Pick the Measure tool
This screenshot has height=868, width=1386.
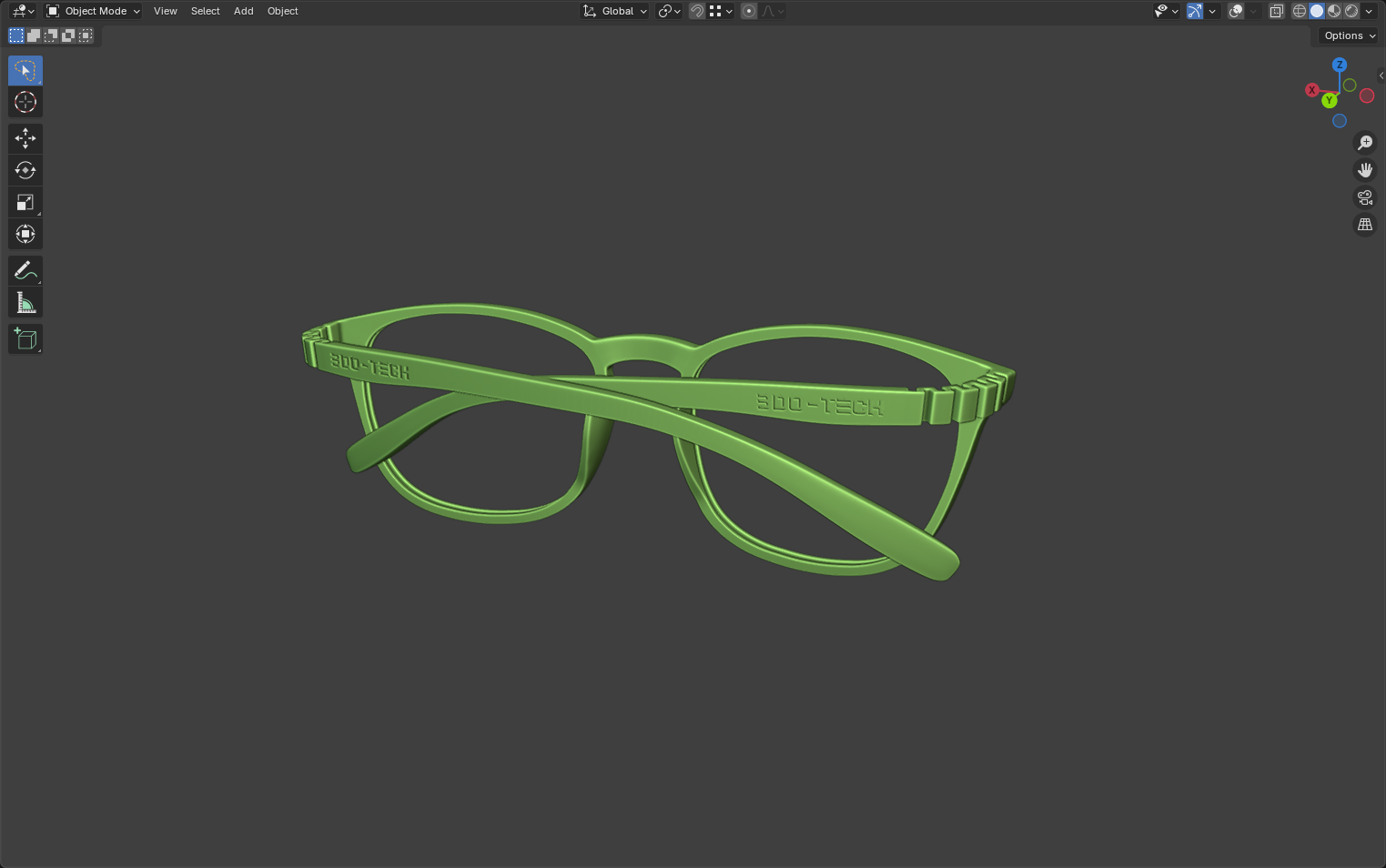point(25,303)
